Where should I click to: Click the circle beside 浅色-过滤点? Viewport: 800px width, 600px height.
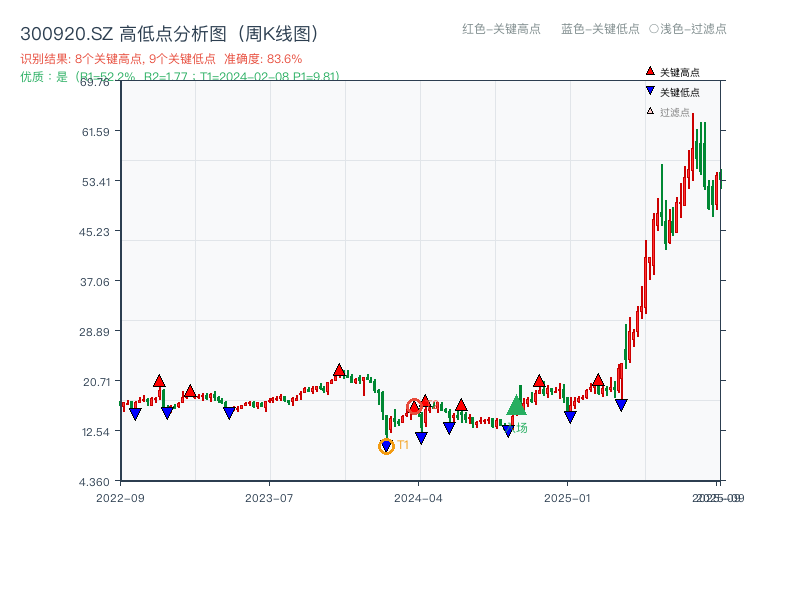click(x=654, y=29)
